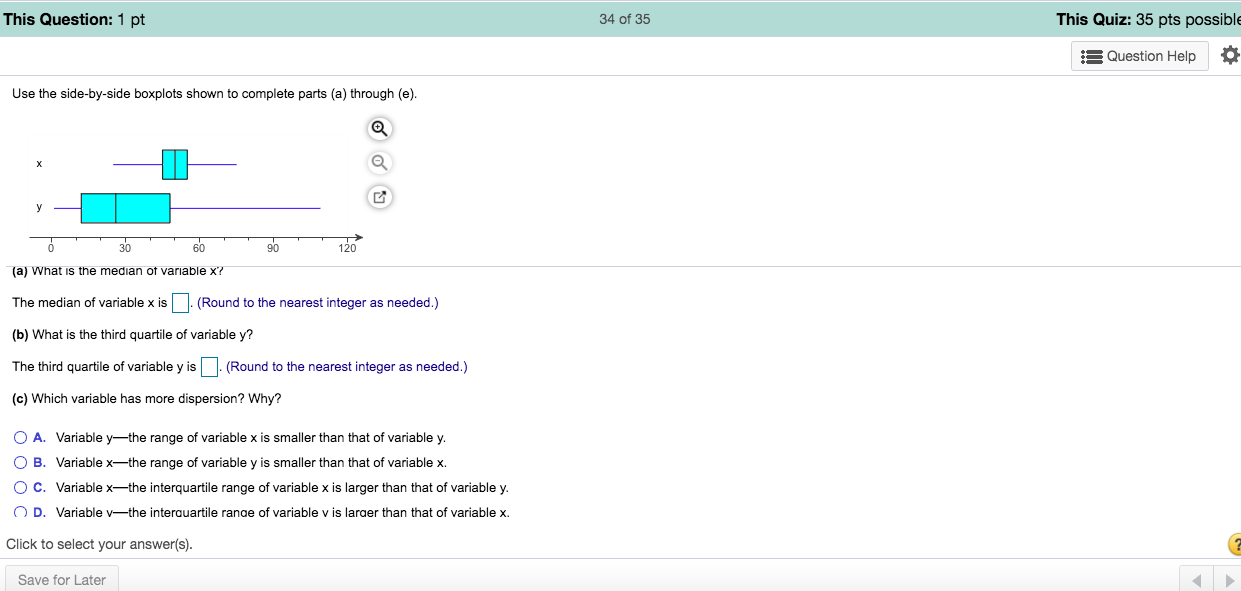
Task: Select answer choice D
Action: click(x=20, y=512)
